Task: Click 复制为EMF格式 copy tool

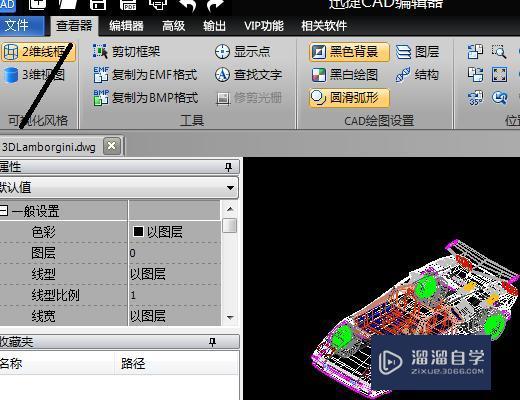Action: [x=145, y=75]
